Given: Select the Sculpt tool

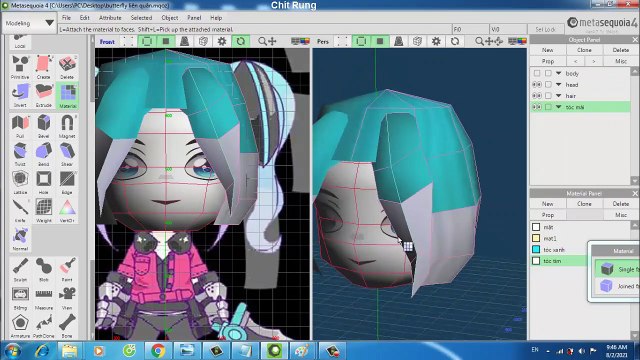Looking at the screenshot, I should tap(20, 269).
